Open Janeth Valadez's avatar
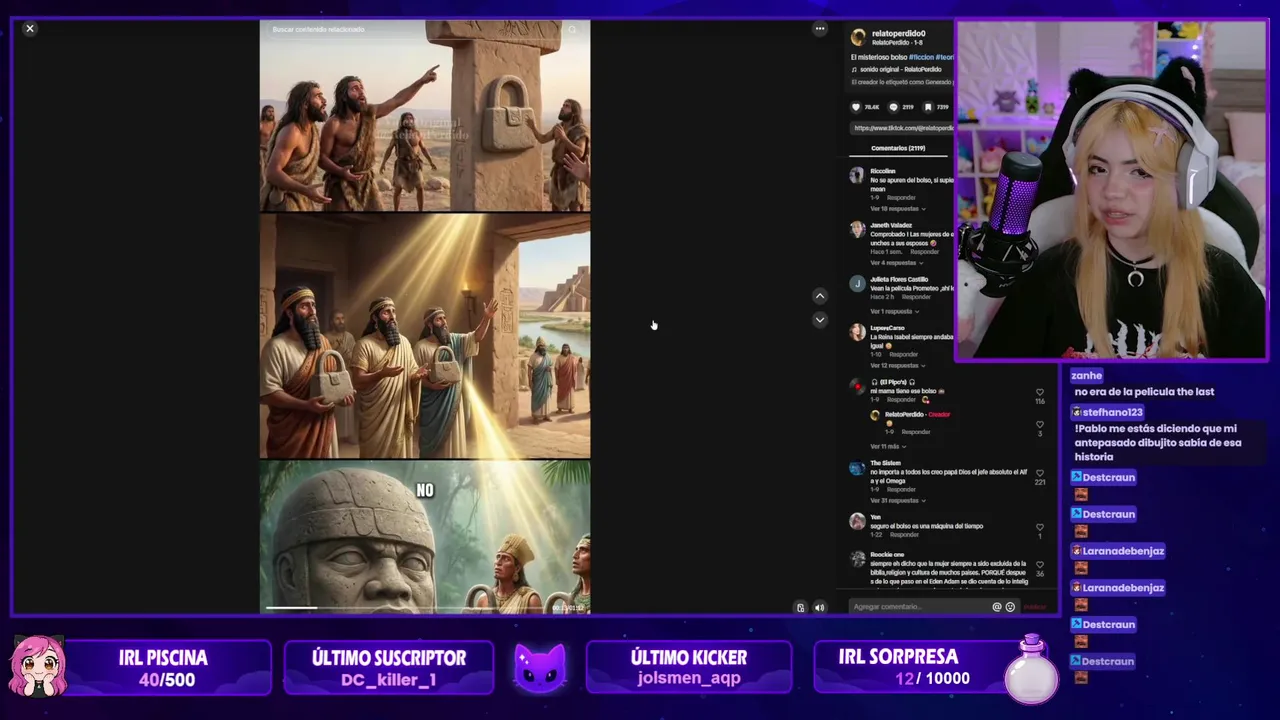The image size is (1280, 720). 857,229
